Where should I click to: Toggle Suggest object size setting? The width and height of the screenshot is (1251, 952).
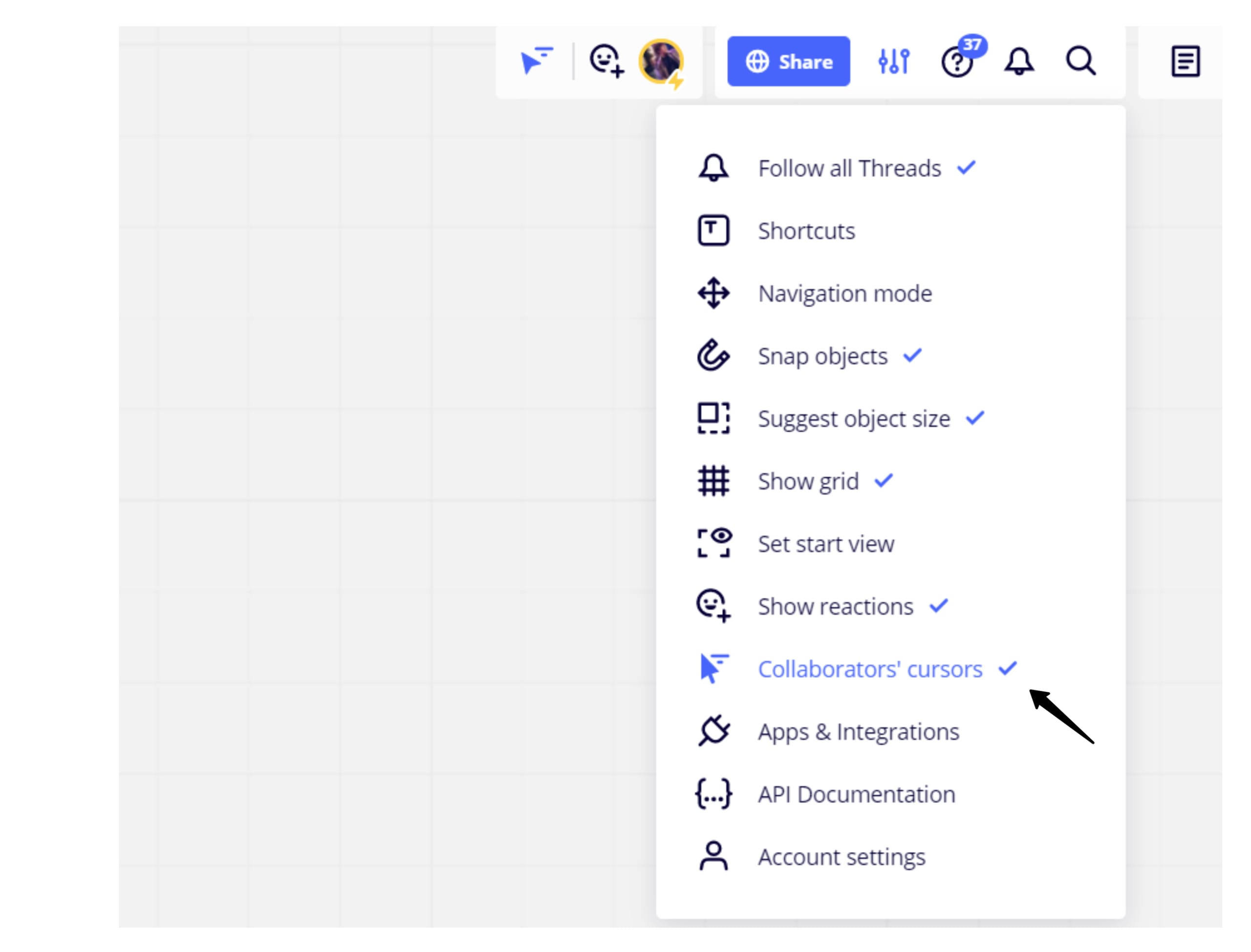click(x=853, y=419)
